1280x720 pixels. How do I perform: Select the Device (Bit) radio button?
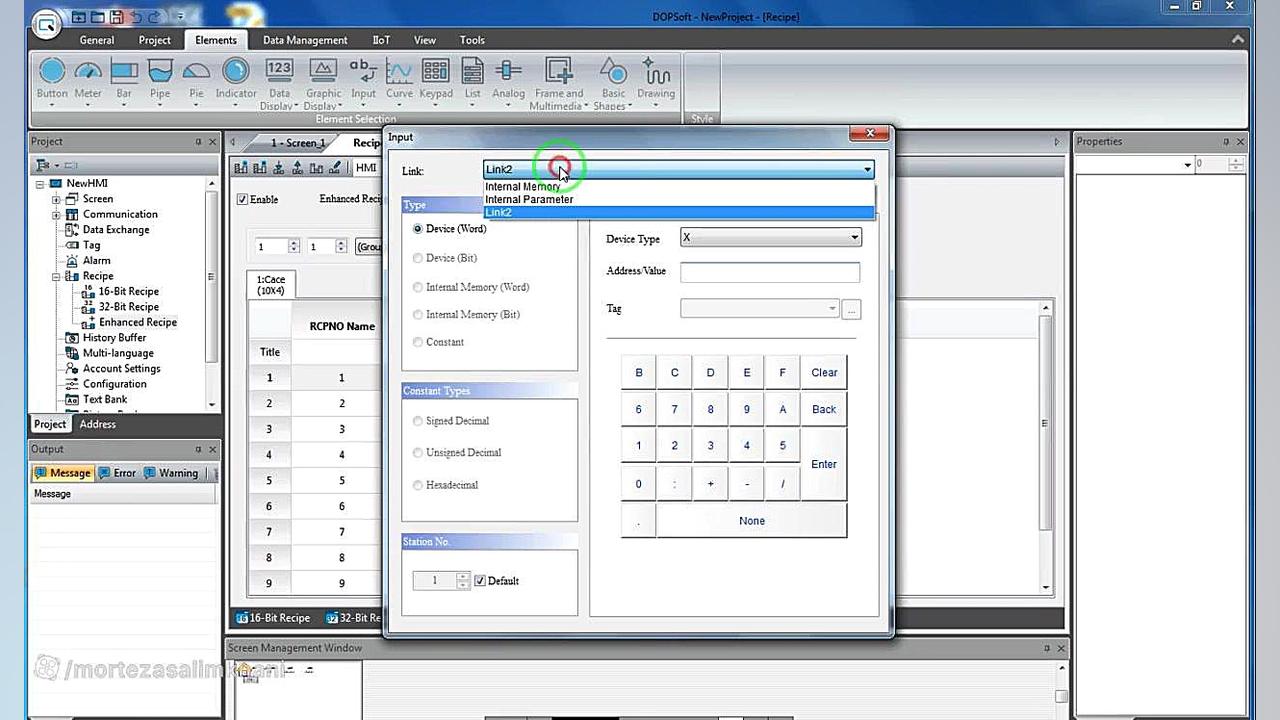418,258
